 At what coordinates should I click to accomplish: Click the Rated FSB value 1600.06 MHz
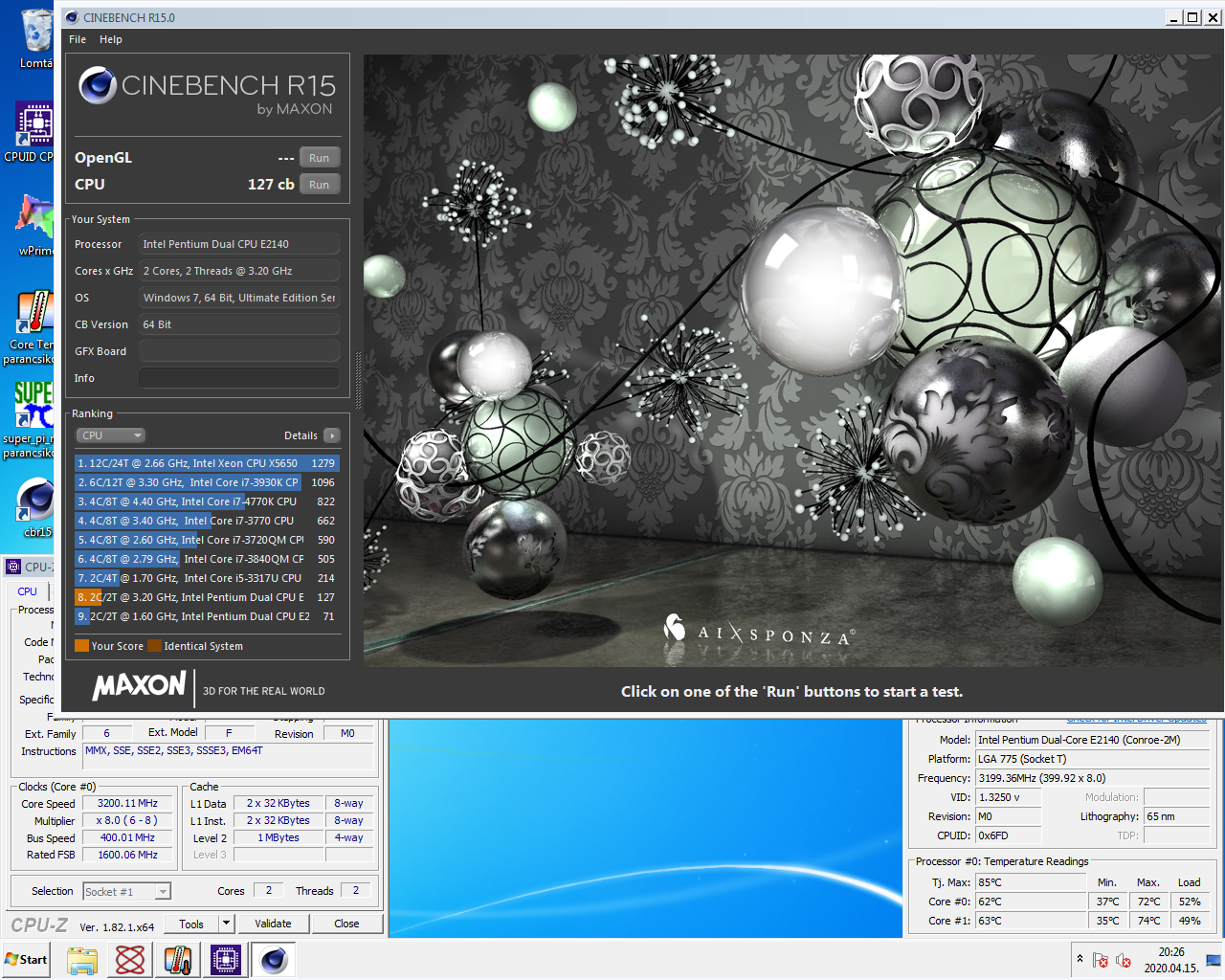(127, 856)
